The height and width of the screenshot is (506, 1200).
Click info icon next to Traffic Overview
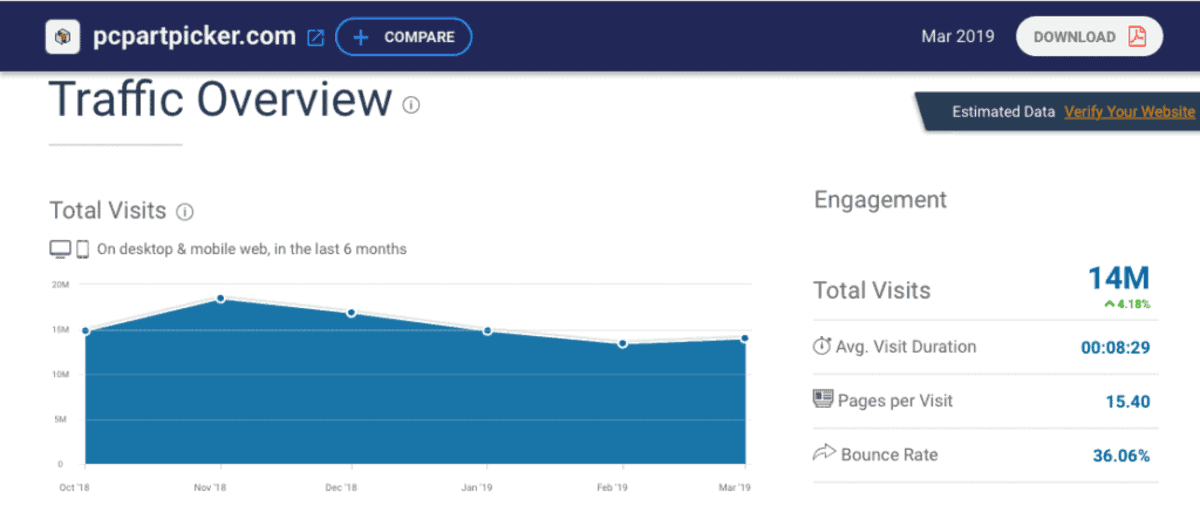411,105
